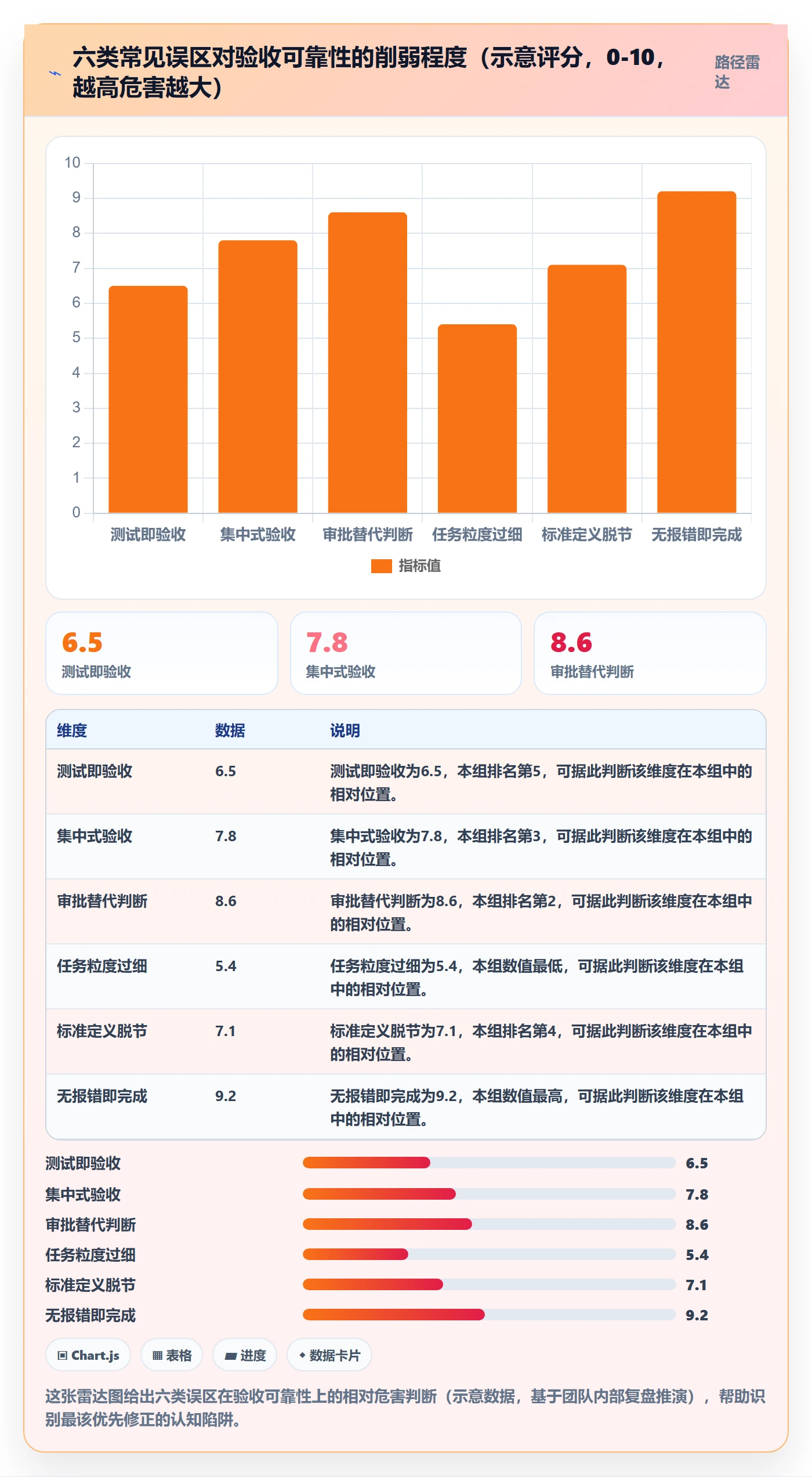
Task: Click the 9.2 value beside progress bar
Action: click(697, 1315)
